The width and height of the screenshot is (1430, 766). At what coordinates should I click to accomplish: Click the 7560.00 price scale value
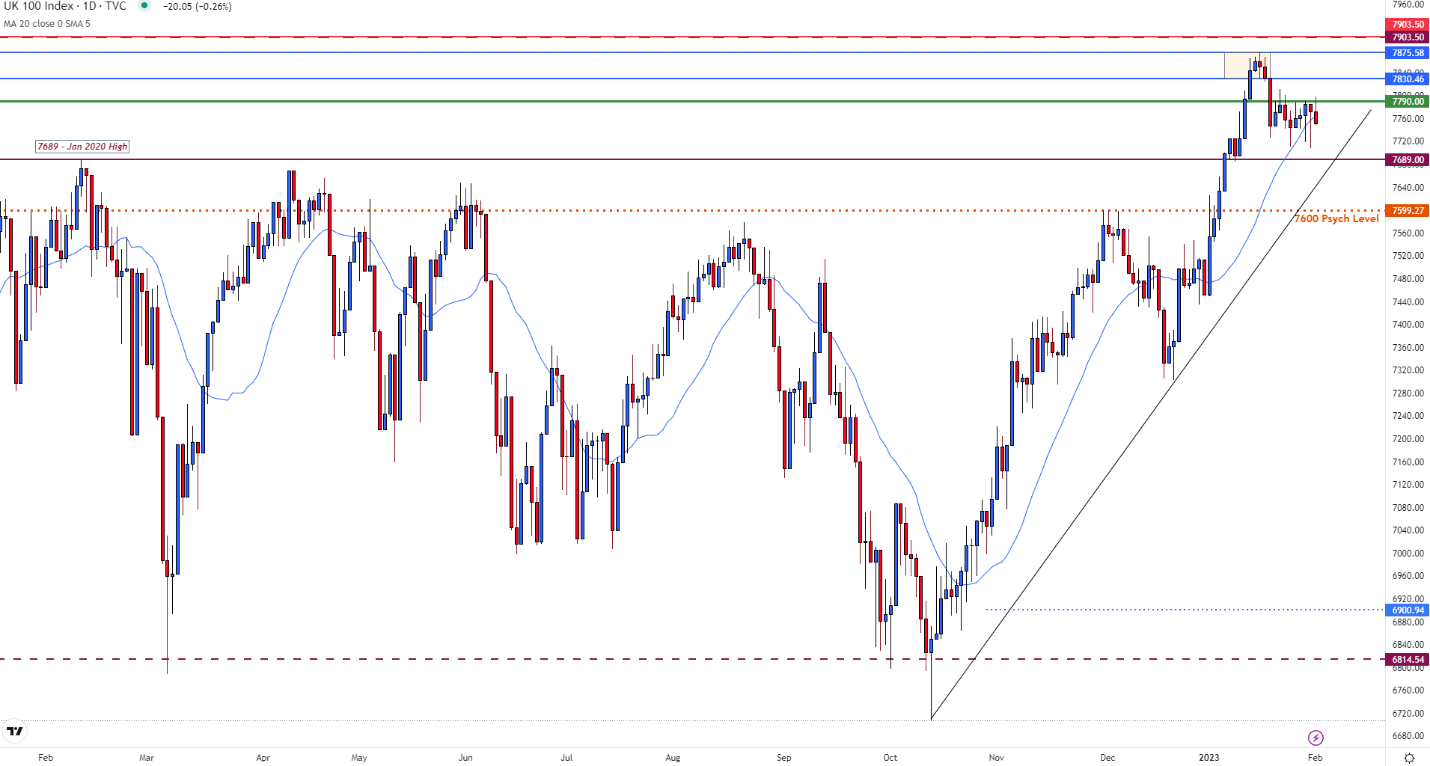coord(1406,233)
